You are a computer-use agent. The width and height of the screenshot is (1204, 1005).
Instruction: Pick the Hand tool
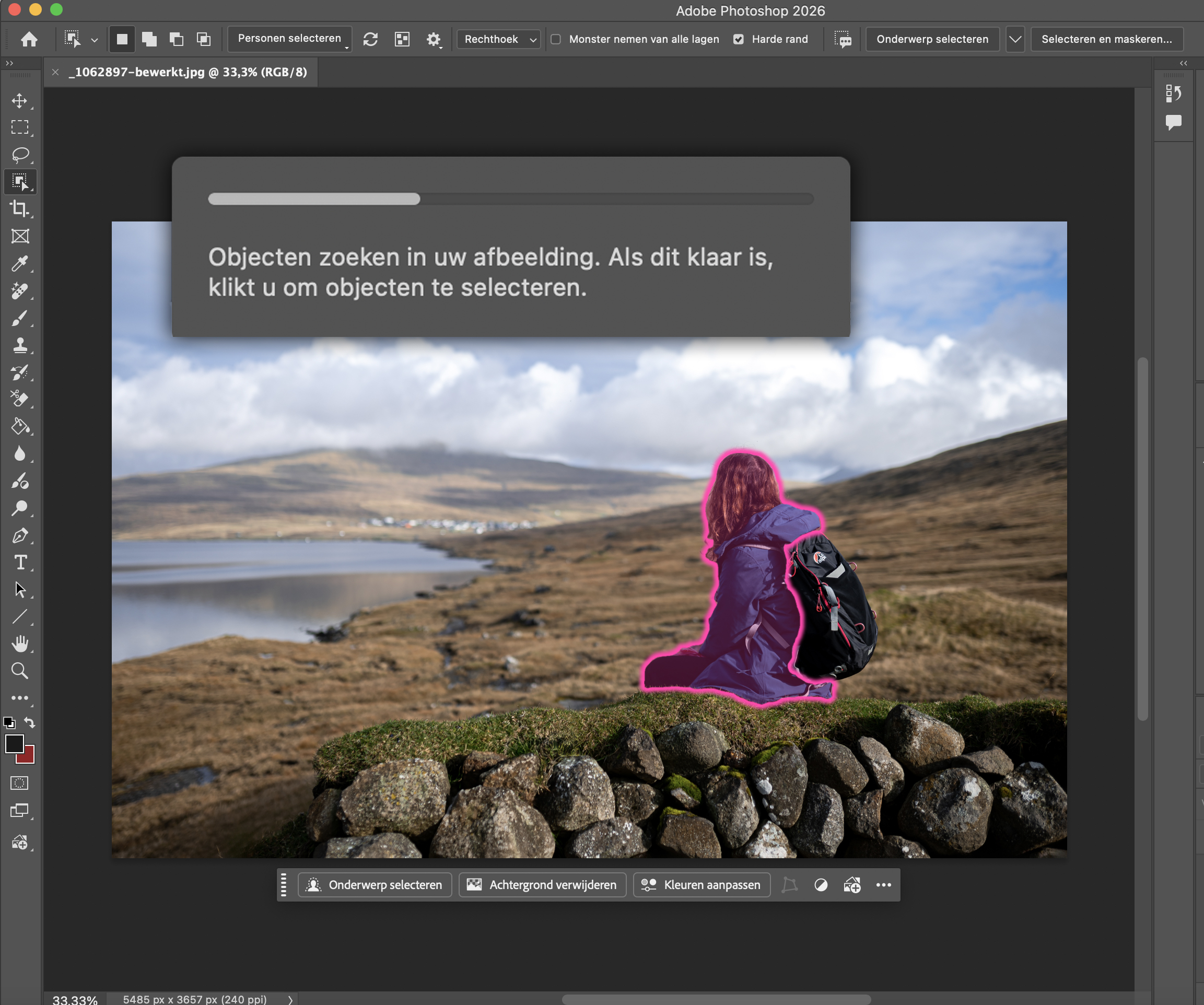coord(19,644)
